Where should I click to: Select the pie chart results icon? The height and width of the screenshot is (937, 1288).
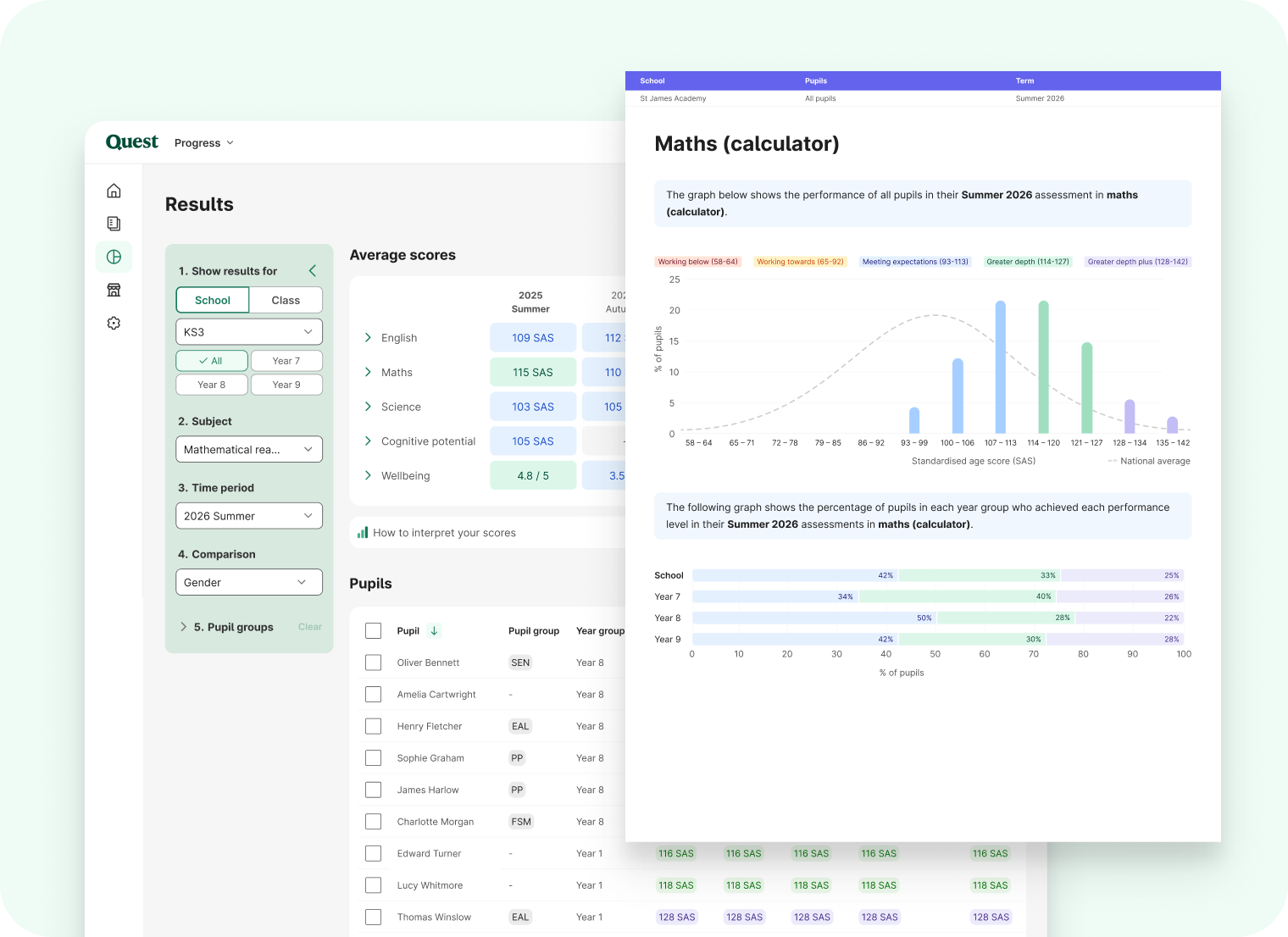point(114,257)
